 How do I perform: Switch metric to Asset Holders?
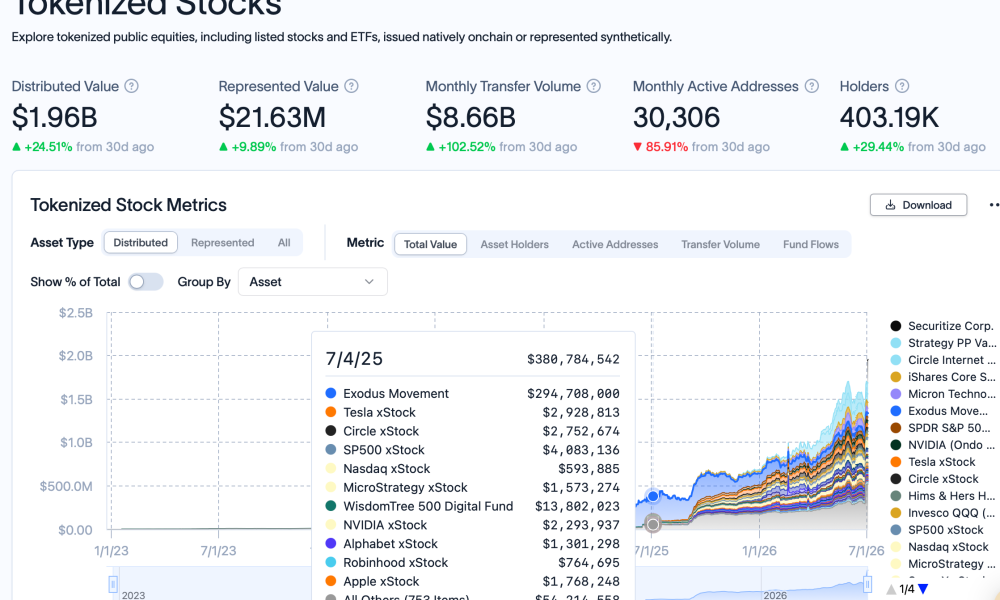pyautogui.click(x=515, y=244)
